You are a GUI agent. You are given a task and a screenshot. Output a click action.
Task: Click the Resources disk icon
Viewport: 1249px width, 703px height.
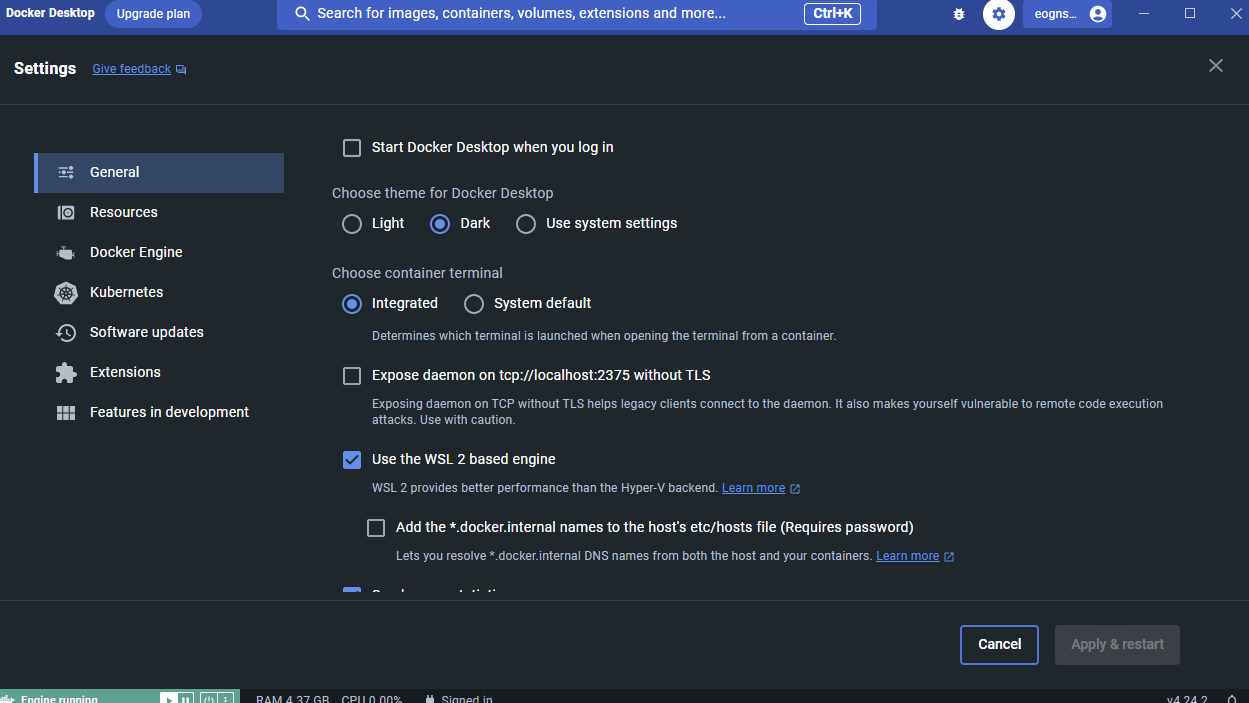click(x=66, y=212)
